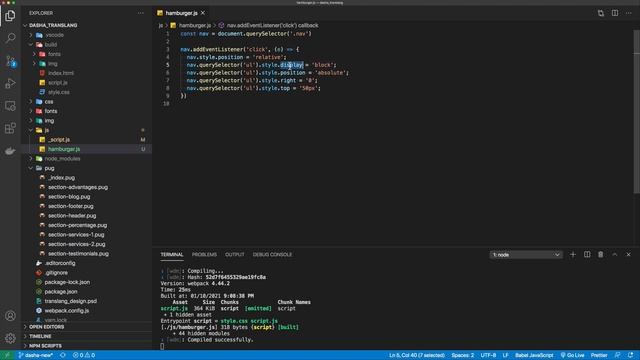Image resolution: width=640 pixels, height=360 pixels.
Task: Open the Docker view icon
Action: pos(10,151)
